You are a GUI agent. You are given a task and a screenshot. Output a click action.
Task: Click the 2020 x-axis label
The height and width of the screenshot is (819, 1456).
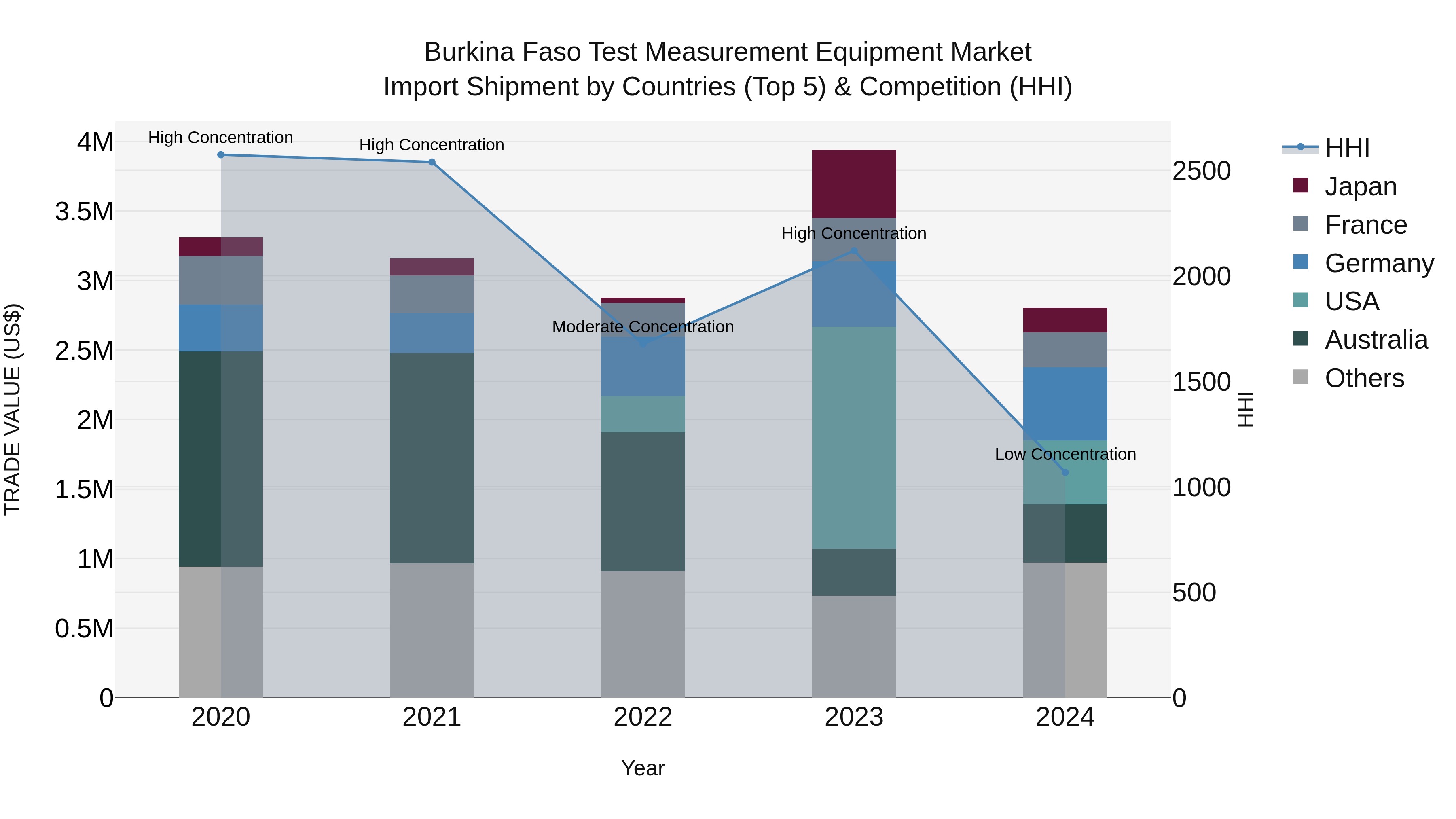point(221,717)
